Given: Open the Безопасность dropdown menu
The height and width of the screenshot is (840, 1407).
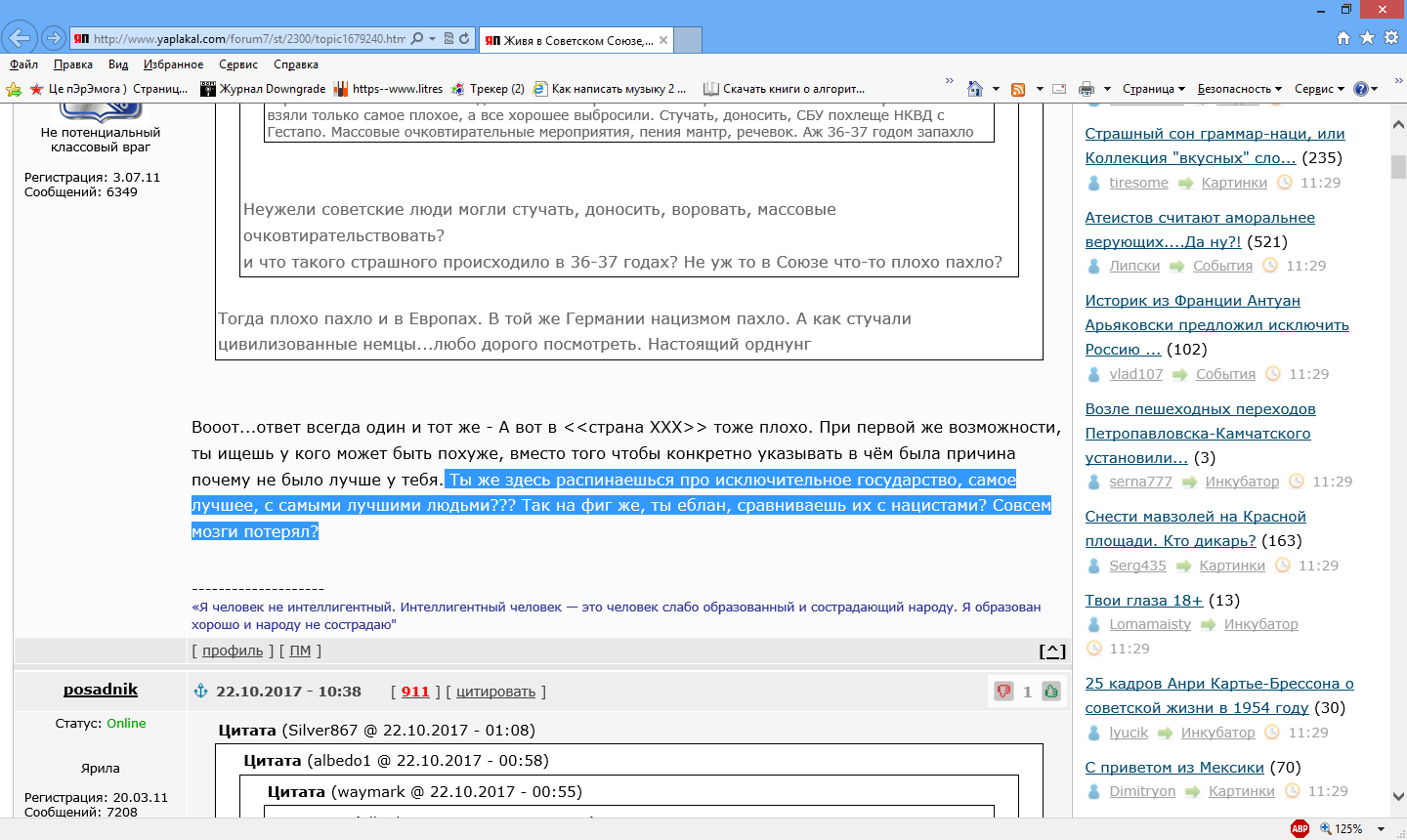Looking at the screenshot, I should (1239, 89).
